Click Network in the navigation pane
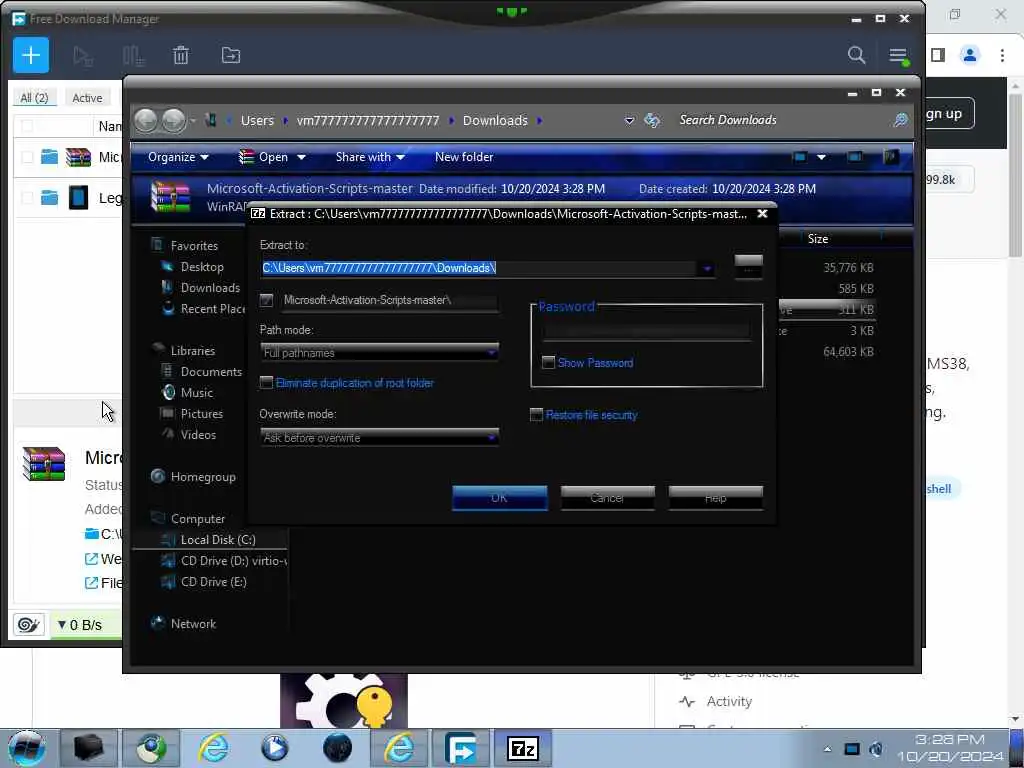 tap(193, 624)
